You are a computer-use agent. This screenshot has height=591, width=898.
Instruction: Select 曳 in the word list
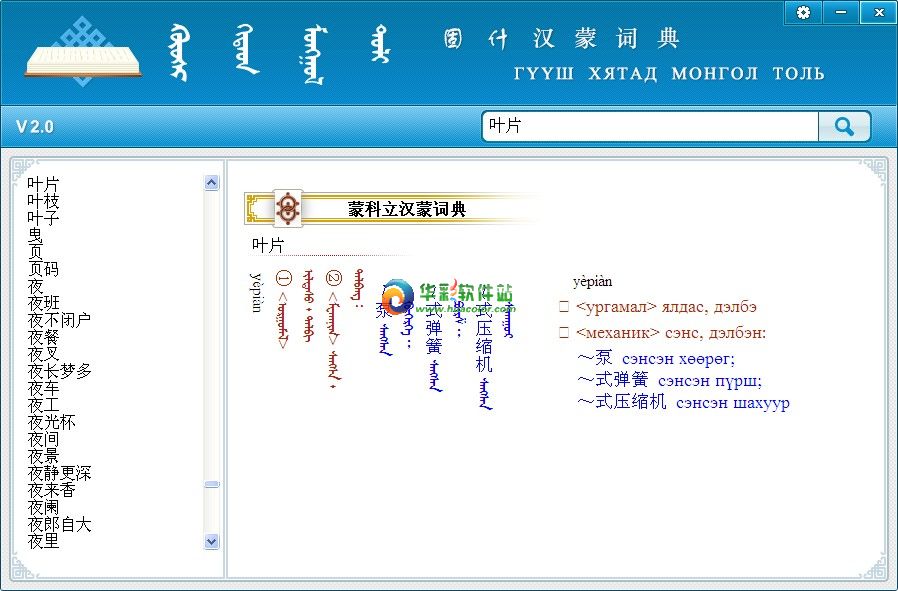tap(35, 235)
